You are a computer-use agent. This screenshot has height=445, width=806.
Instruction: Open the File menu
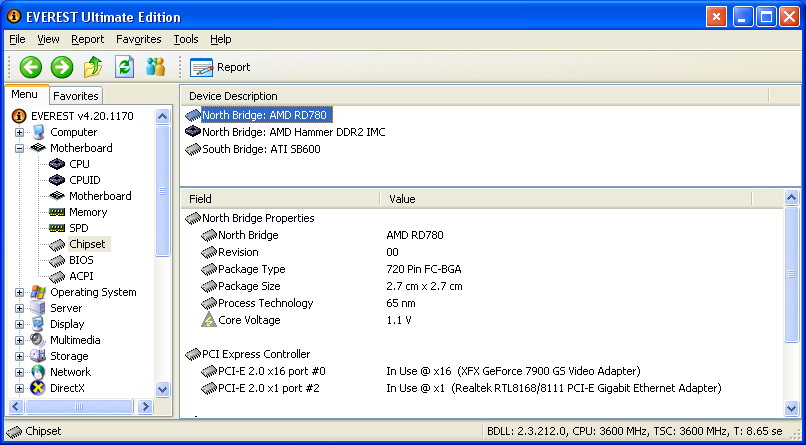(17, 39)
